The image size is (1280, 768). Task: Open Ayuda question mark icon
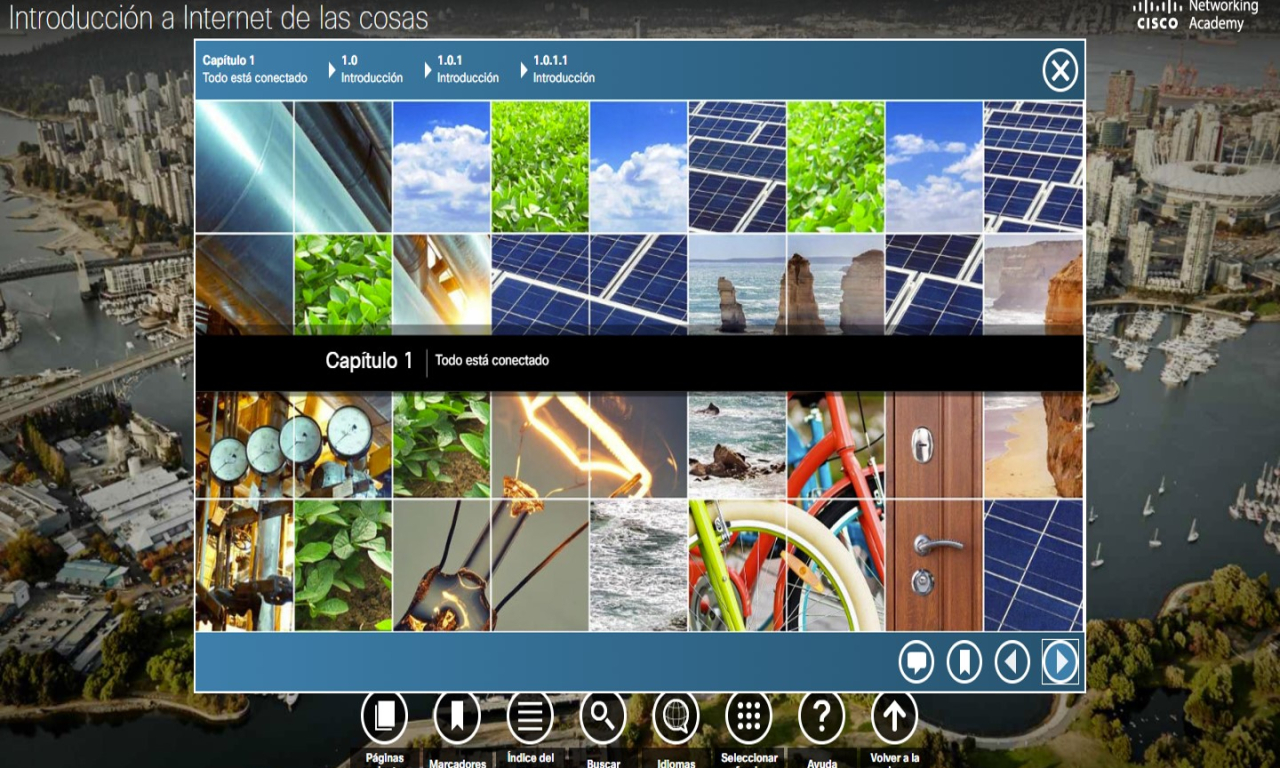(x=822, y=716)
